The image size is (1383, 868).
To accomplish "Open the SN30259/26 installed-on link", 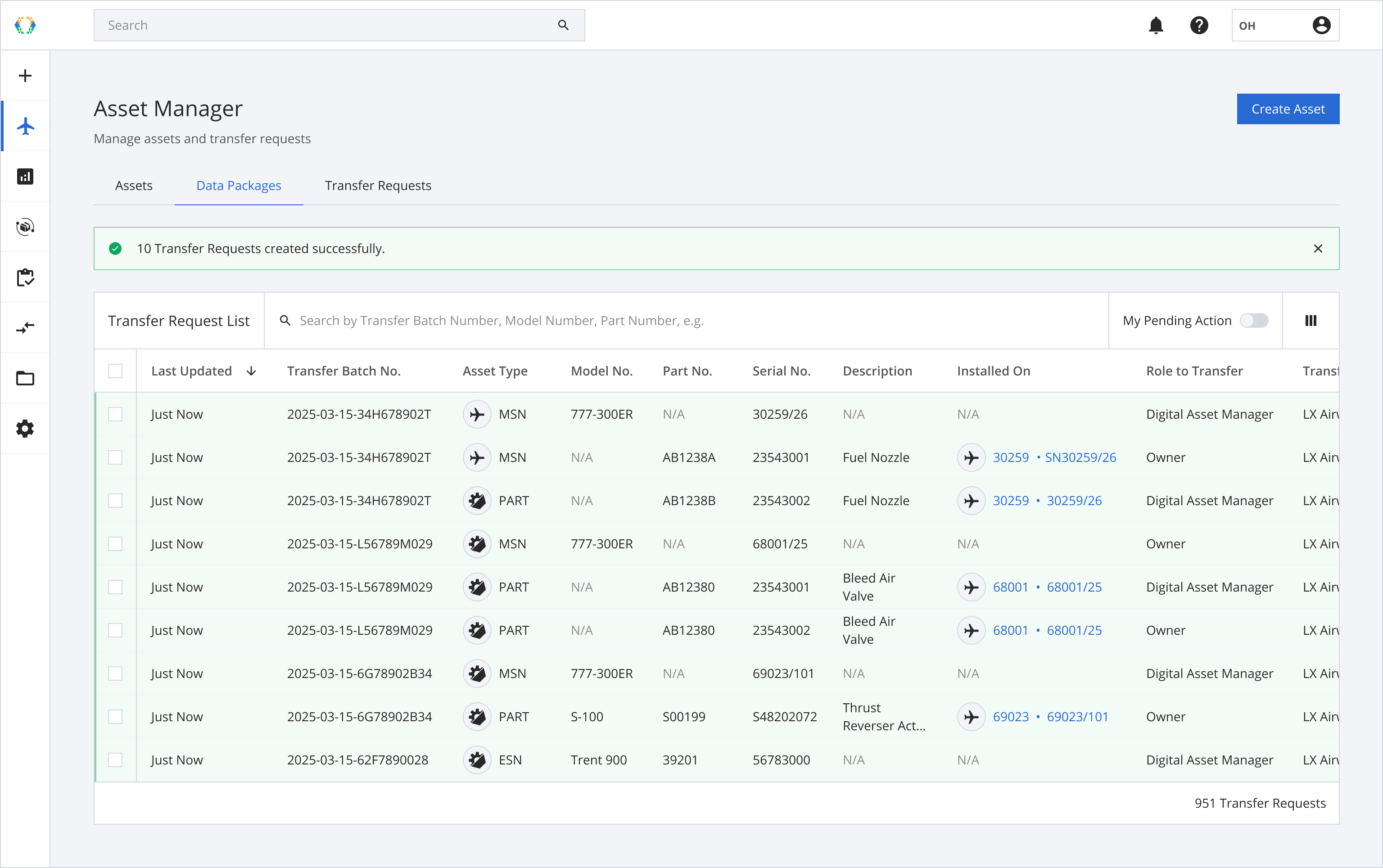I will tap(1080, 457).
